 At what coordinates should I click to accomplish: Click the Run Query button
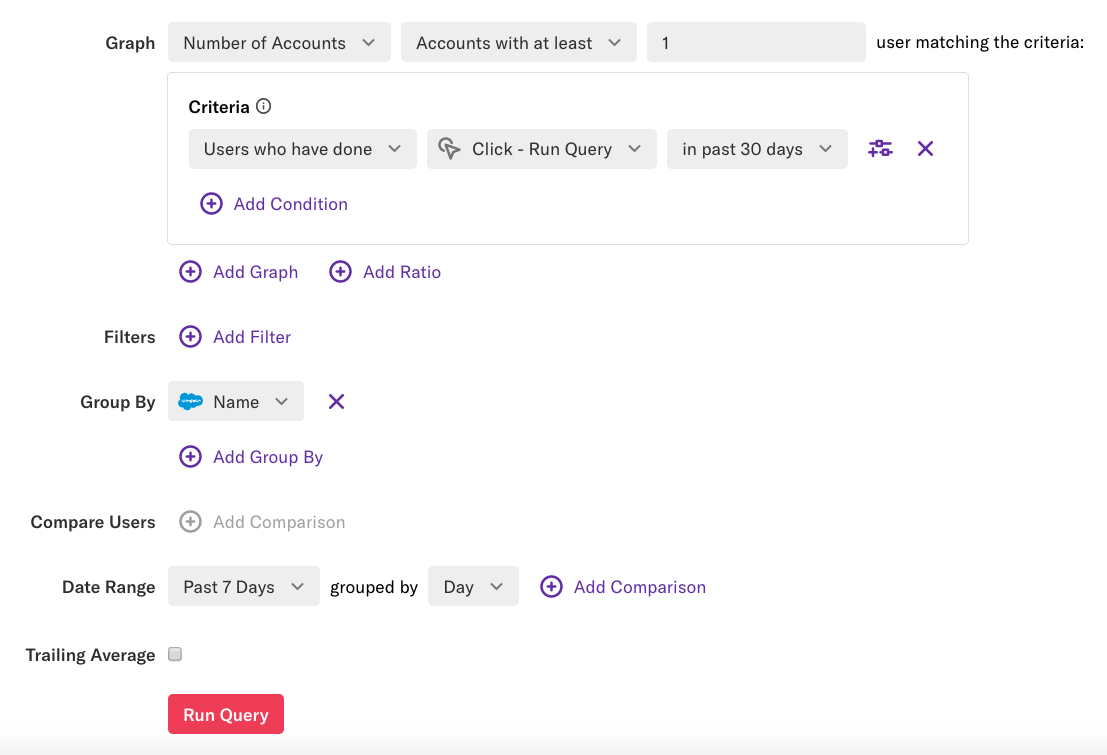[226, 714]
